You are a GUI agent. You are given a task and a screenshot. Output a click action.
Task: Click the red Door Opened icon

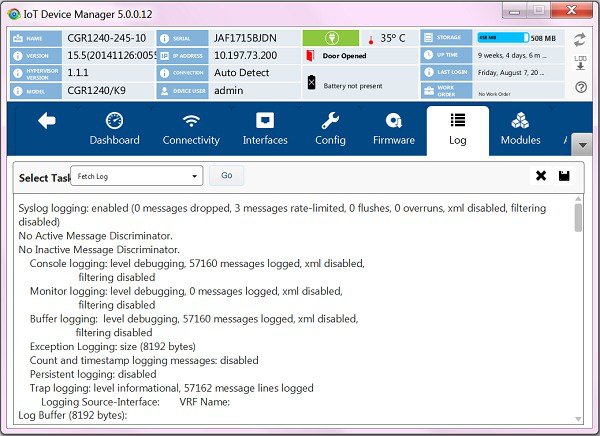click(310, 56)
